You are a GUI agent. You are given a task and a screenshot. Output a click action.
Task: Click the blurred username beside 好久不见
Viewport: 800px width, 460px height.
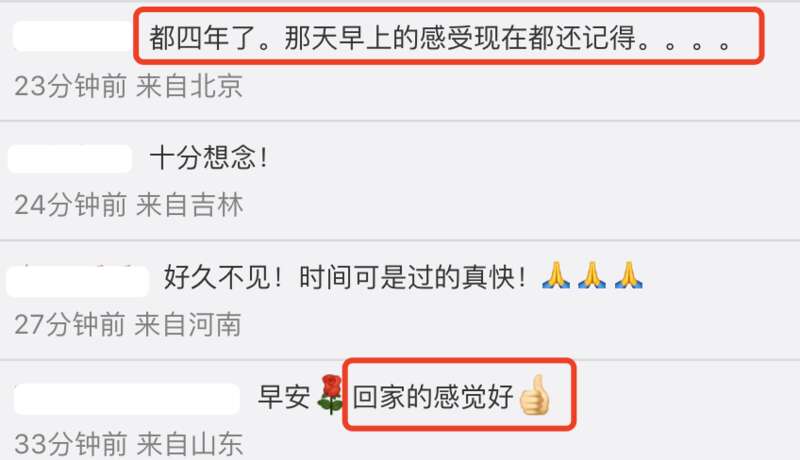click(78, 280)
